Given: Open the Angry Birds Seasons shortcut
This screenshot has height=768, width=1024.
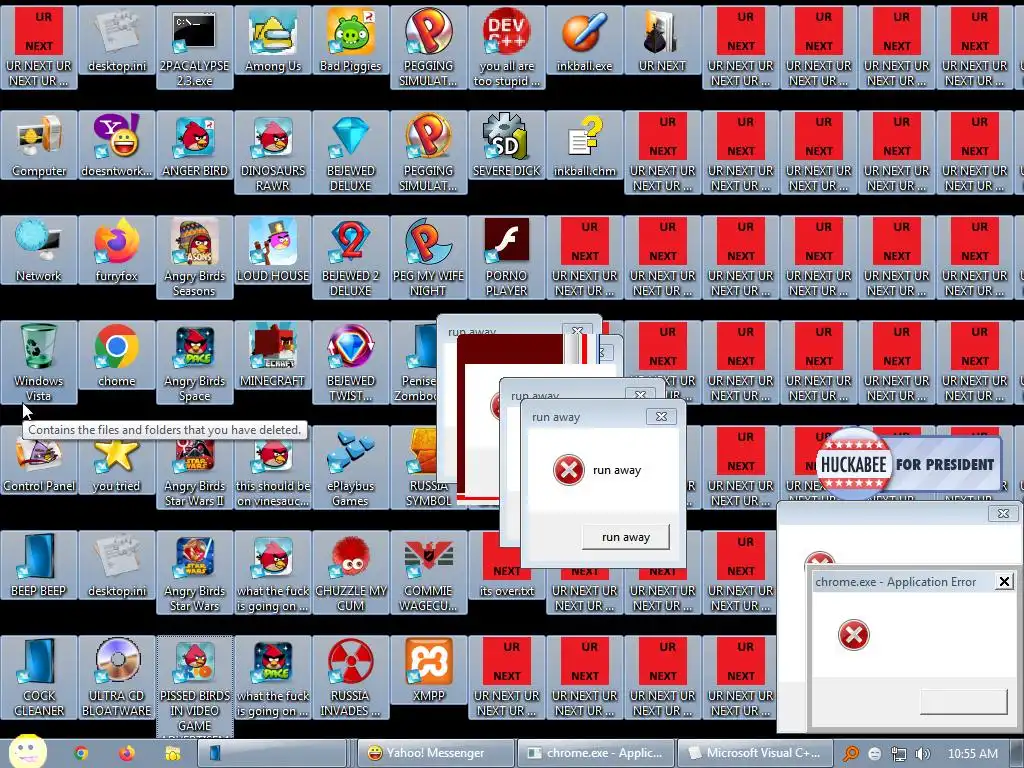Looking at the screenshot, I should 195,257.
